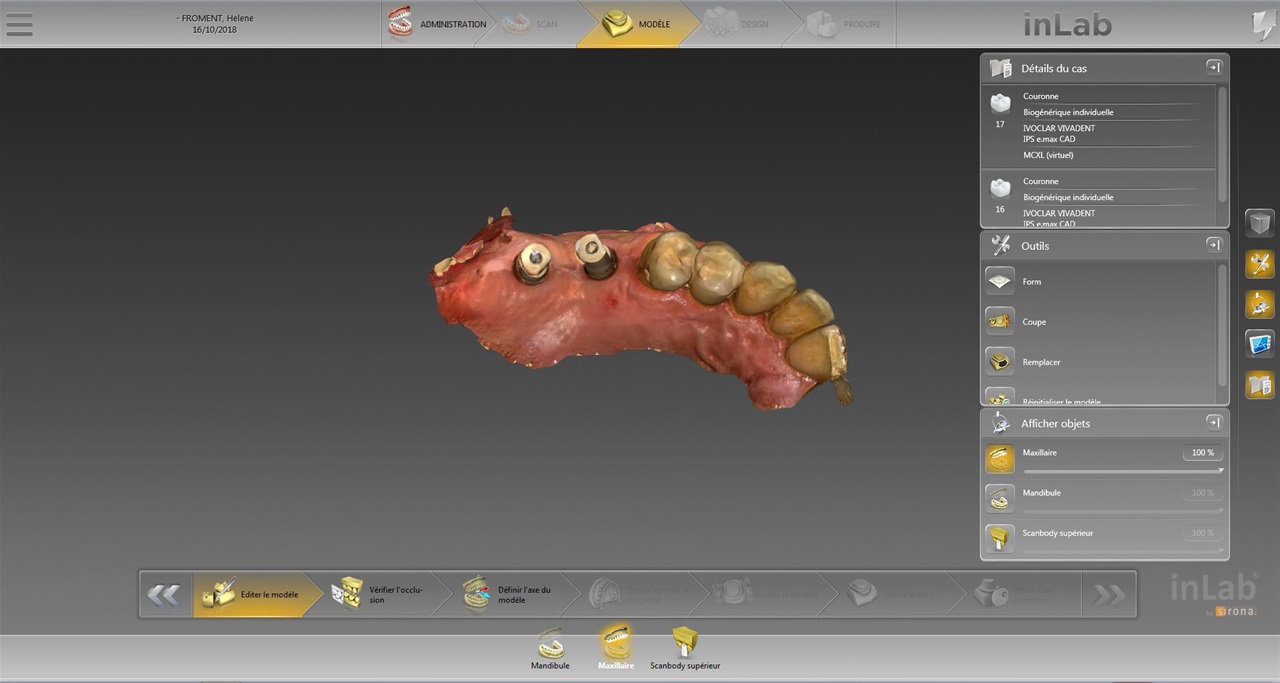Viewport: 1280px width, 683px height.
Task: Collapse the Outils panel
Action: [x=1213, y=244]
